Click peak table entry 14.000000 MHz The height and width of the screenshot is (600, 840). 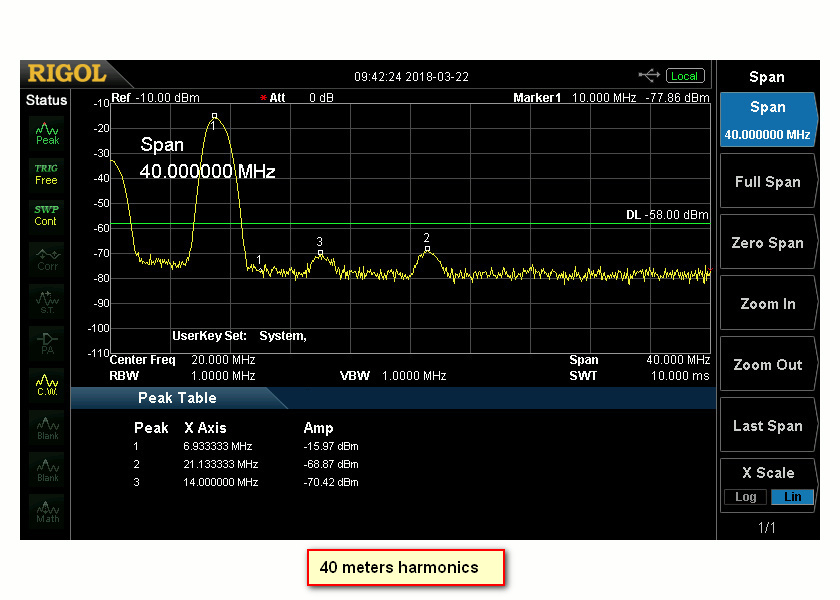(x=221, y=483)
